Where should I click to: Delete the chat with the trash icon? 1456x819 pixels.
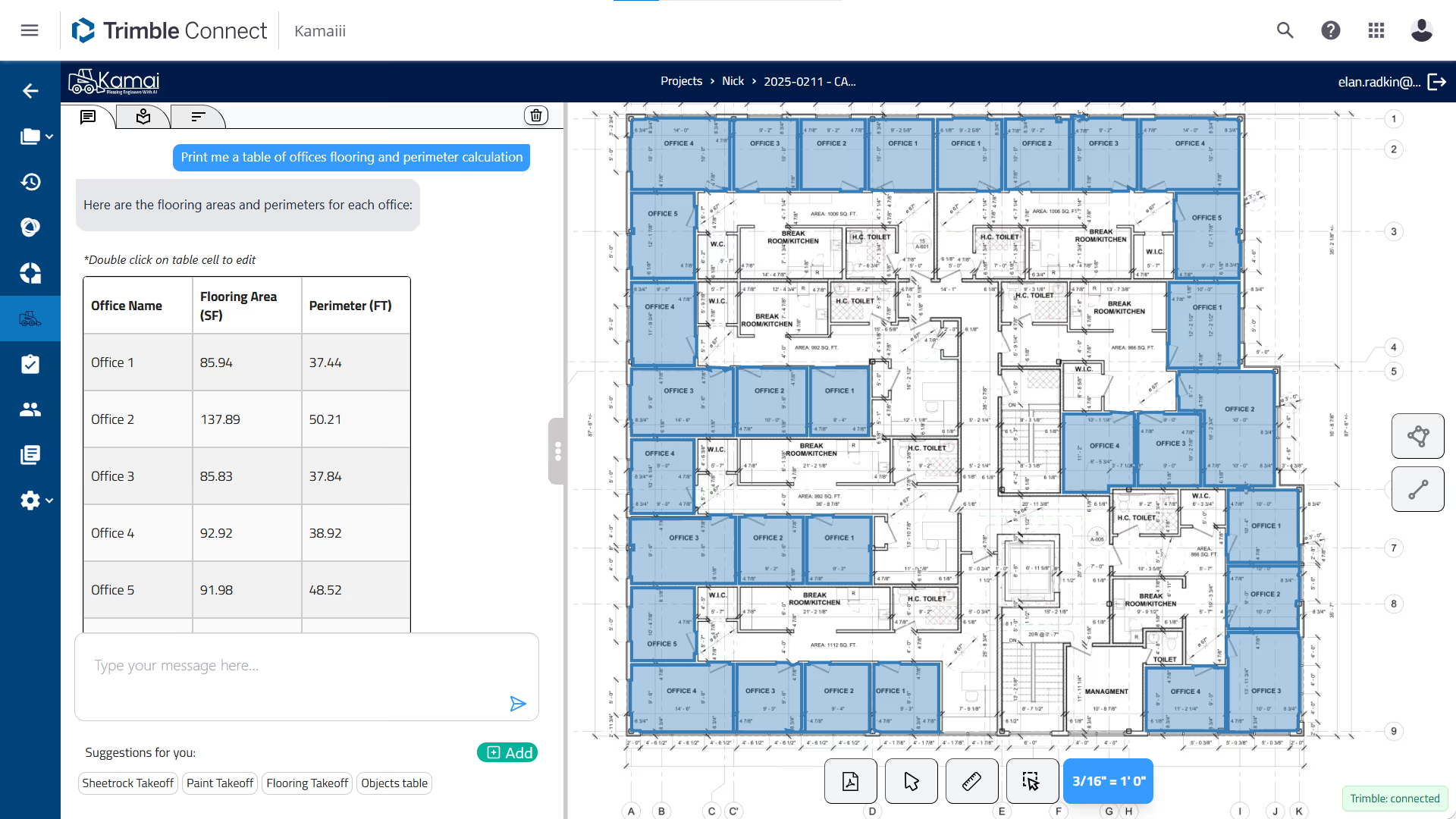coord(536,115)
